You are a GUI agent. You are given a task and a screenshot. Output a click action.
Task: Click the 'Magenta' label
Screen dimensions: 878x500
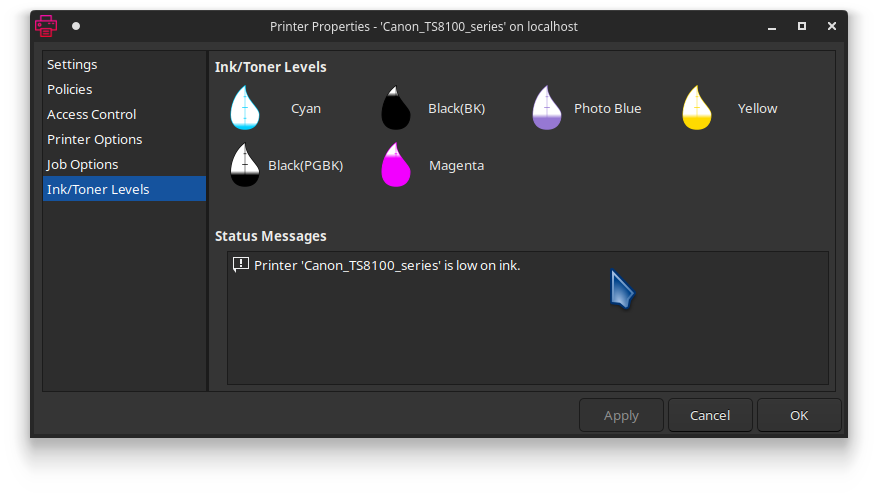[x=456, y=166]
